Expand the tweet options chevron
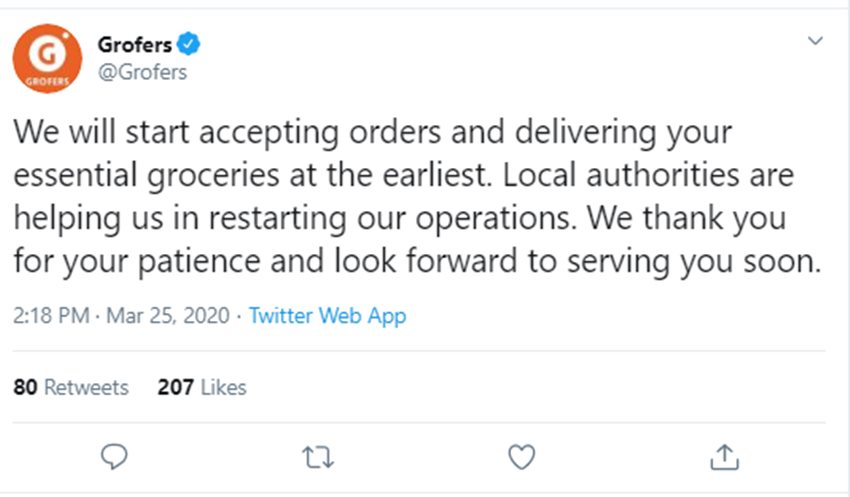 816,42
